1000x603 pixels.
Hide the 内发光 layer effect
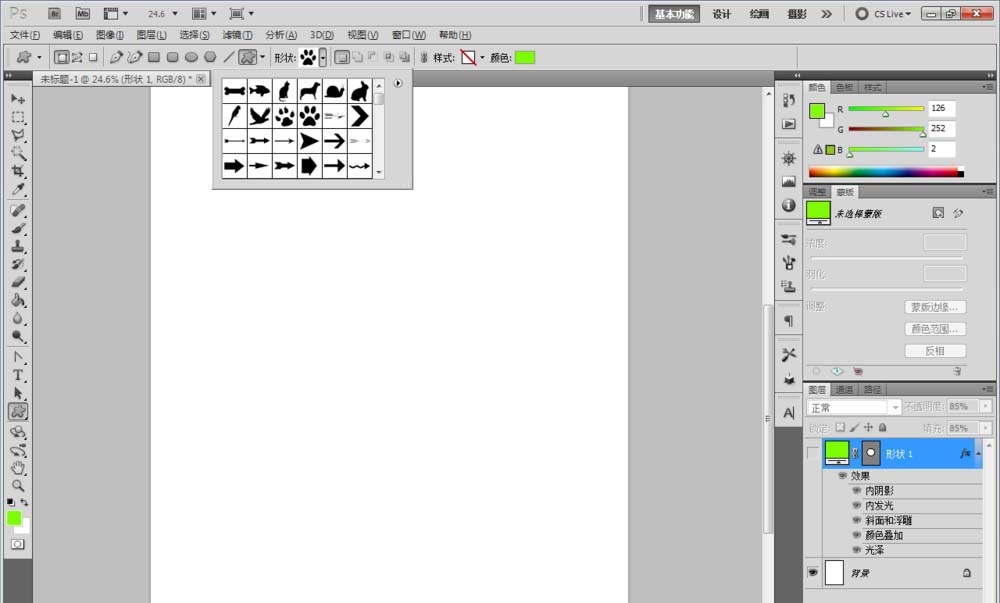coord(857,505)
